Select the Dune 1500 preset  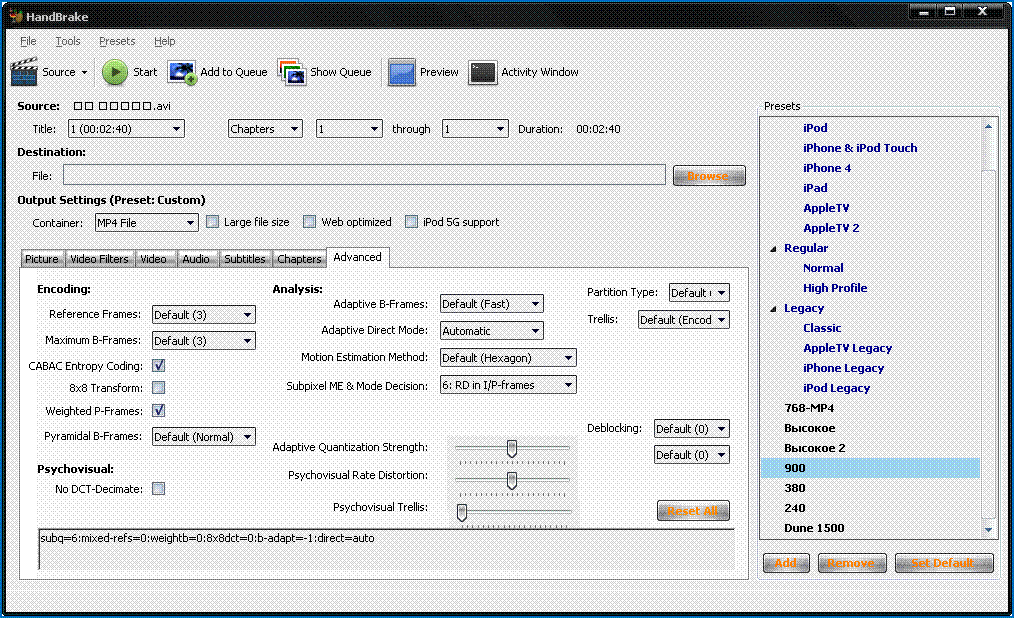pyautogui.click(x=814, y=528)
